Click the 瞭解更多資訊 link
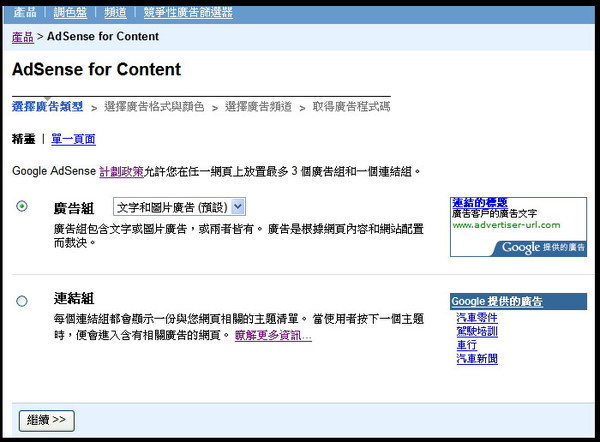Screen dimensions: 600x442 tap(273, 335)
